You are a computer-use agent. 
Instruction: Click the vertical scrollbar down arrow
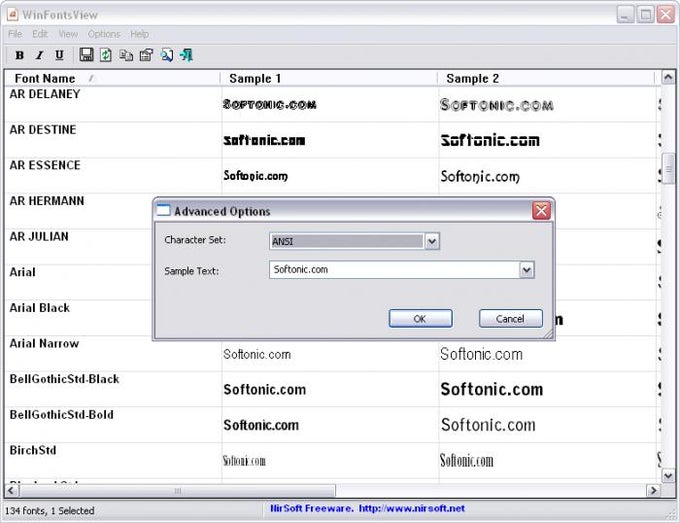point(668,476)
